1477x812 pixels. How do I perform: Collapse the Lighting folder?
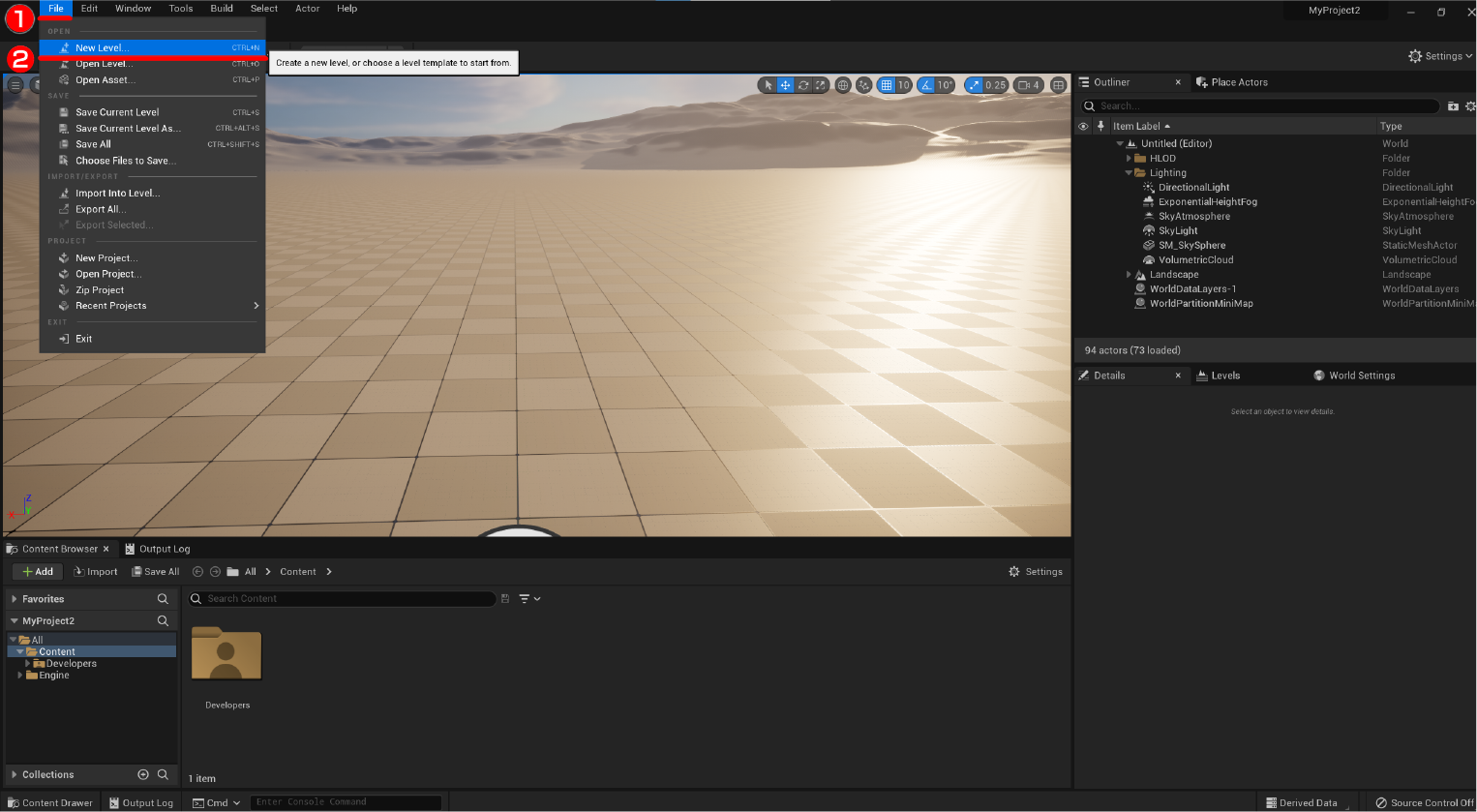1127,172
